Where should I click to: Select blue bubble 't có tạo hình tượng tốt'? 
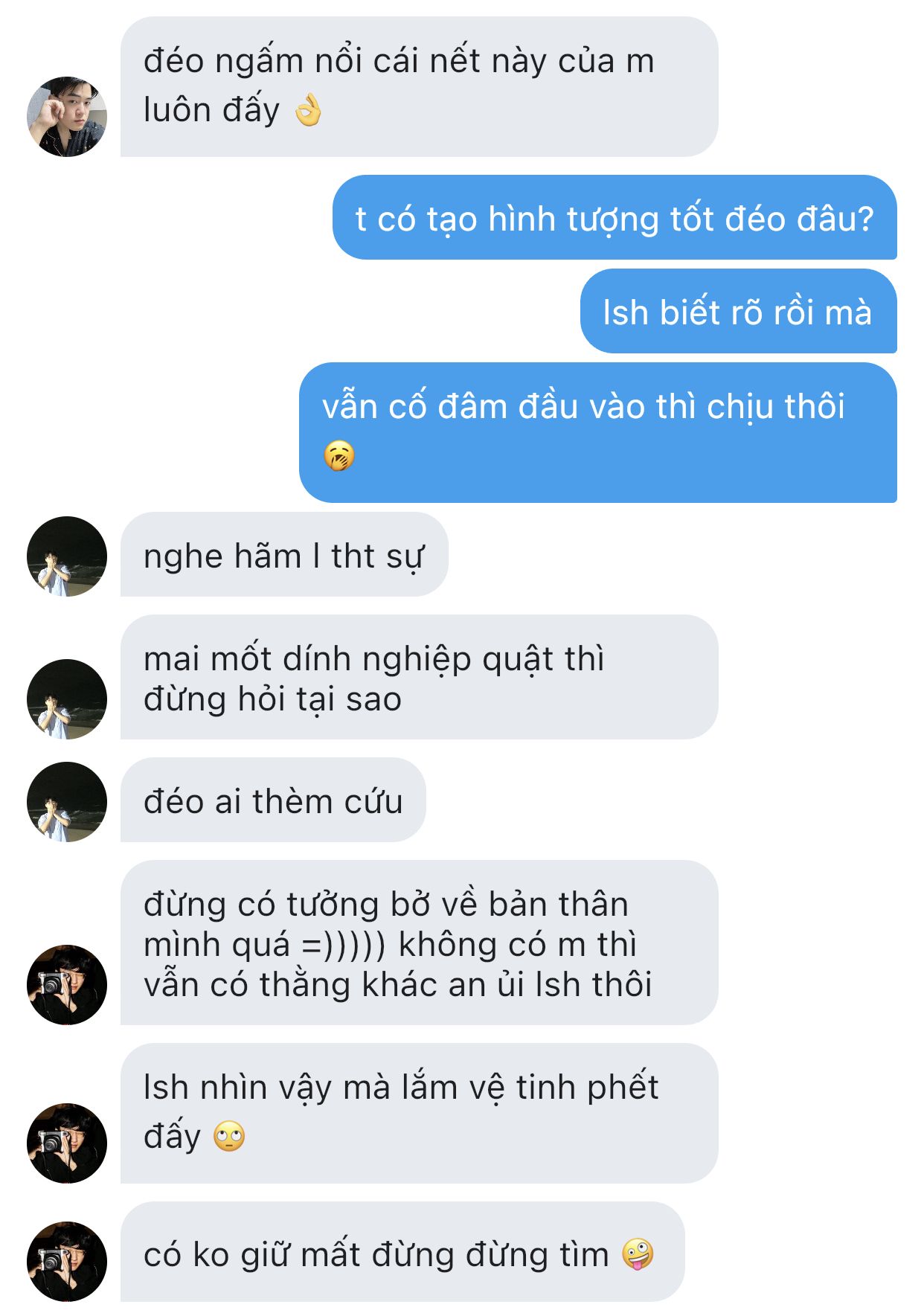(615, 217)
